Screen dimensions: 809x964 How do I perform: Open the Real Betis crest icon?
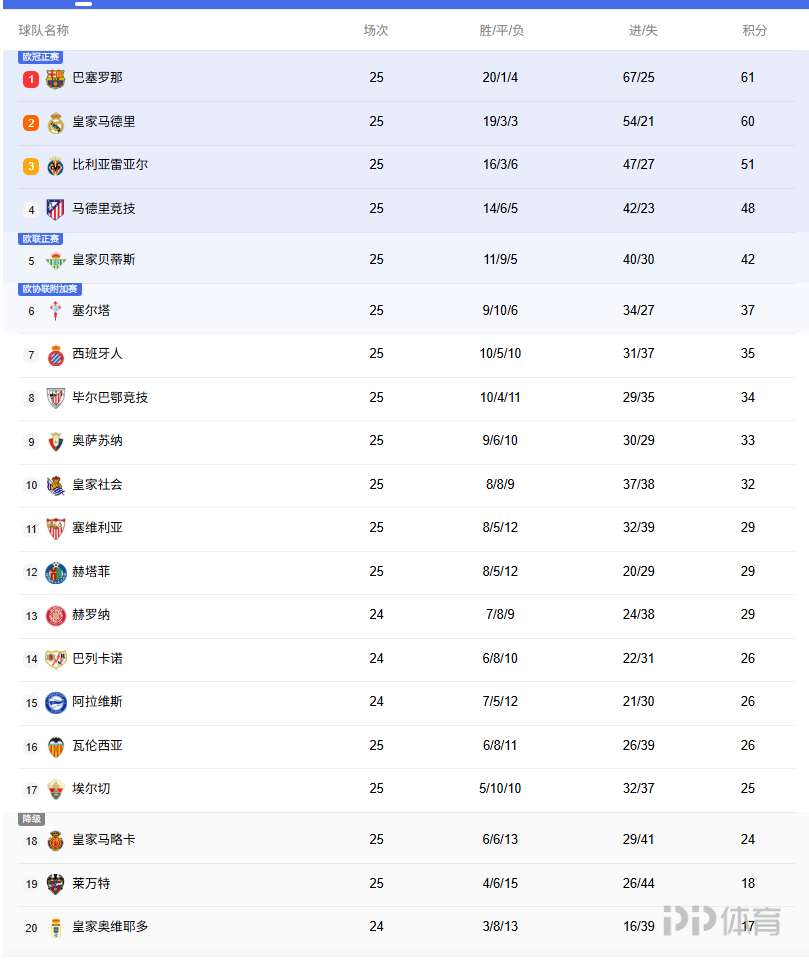[x=56, y=261]
